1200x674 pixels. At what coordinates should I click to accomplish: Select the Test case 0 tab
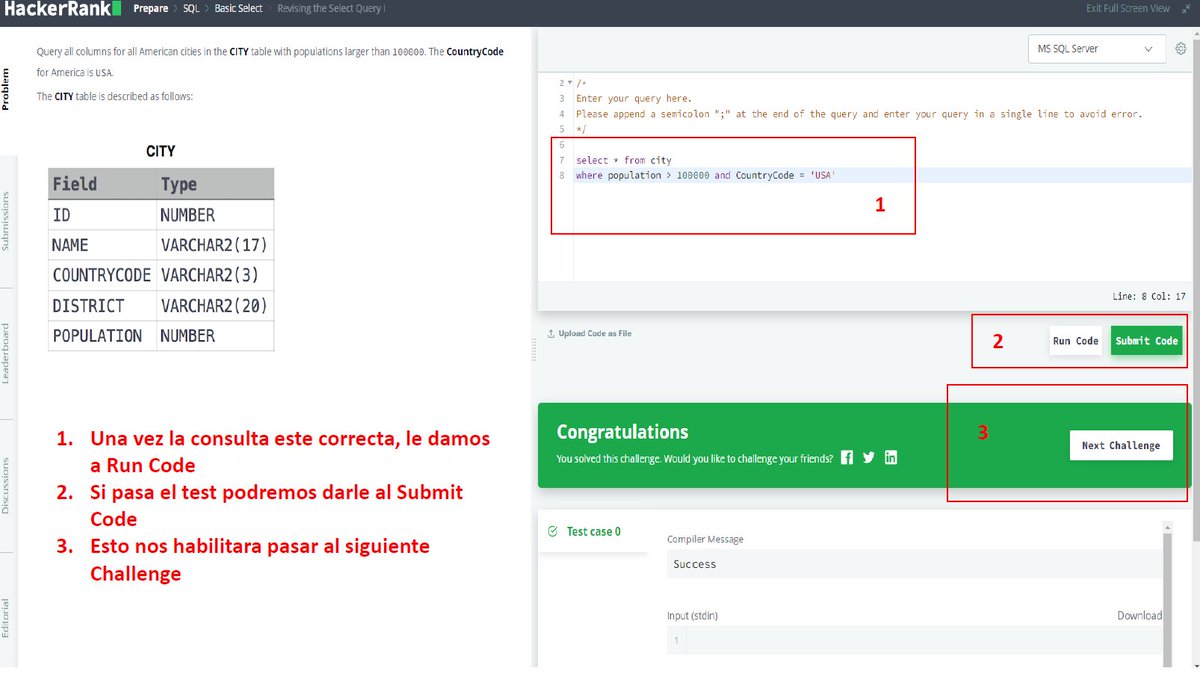593,532
